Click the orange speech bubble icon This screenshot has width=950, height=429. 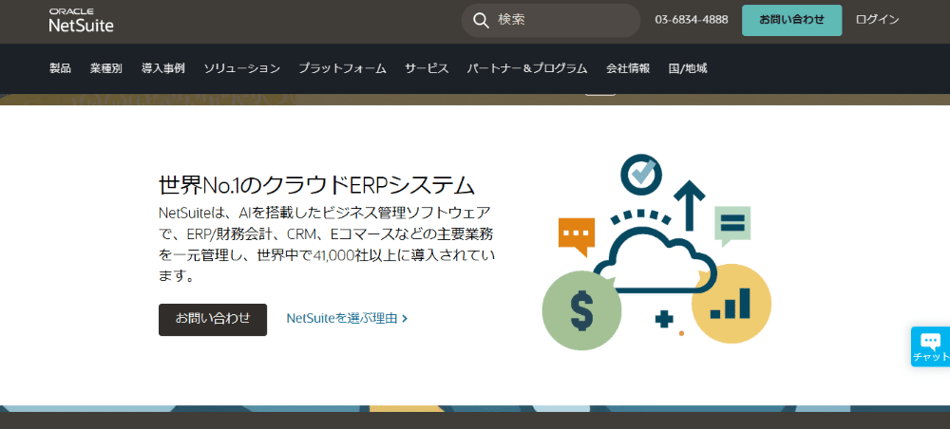coord(576,236)
